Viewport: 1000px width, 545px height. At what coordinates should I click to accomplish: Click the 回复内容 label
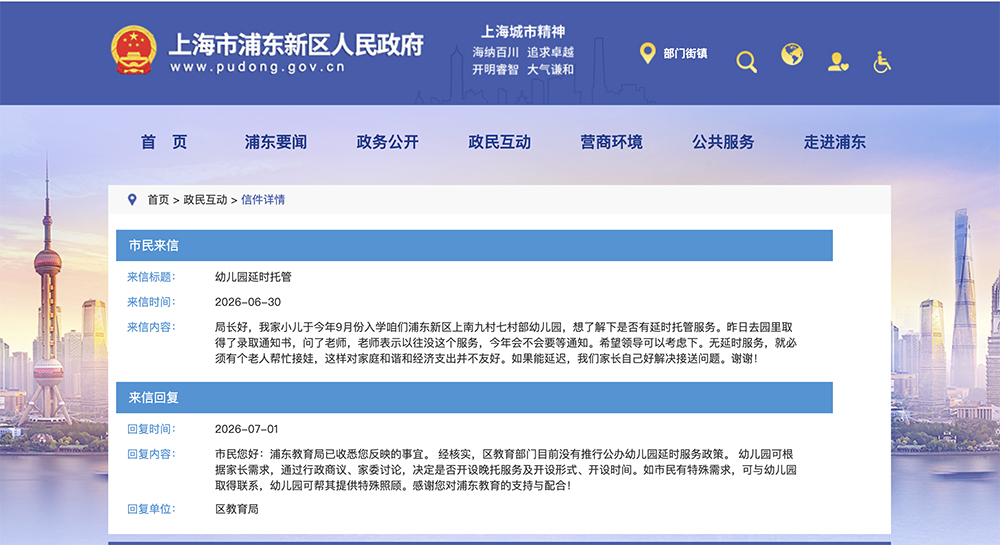click(x=151, y=454)
